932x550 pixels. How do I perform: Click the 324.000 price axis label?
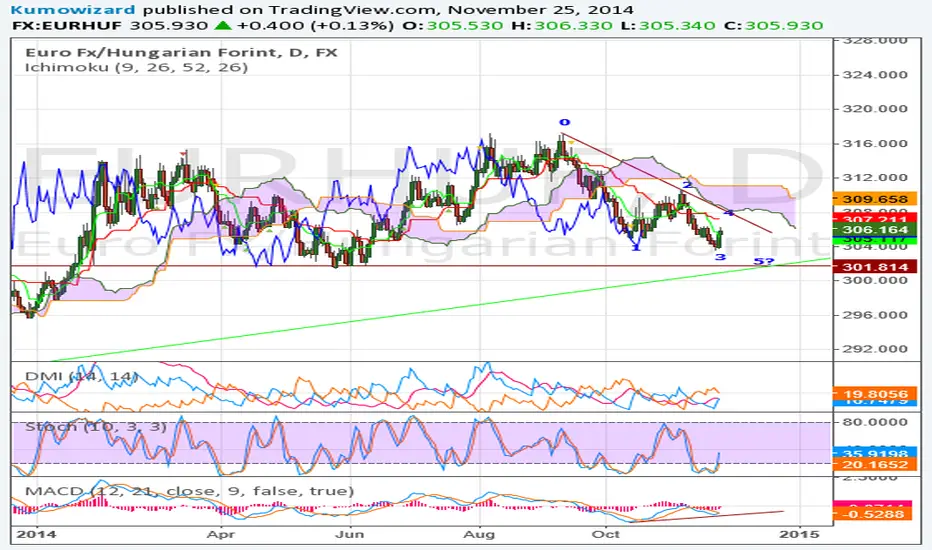pos(875,75)
